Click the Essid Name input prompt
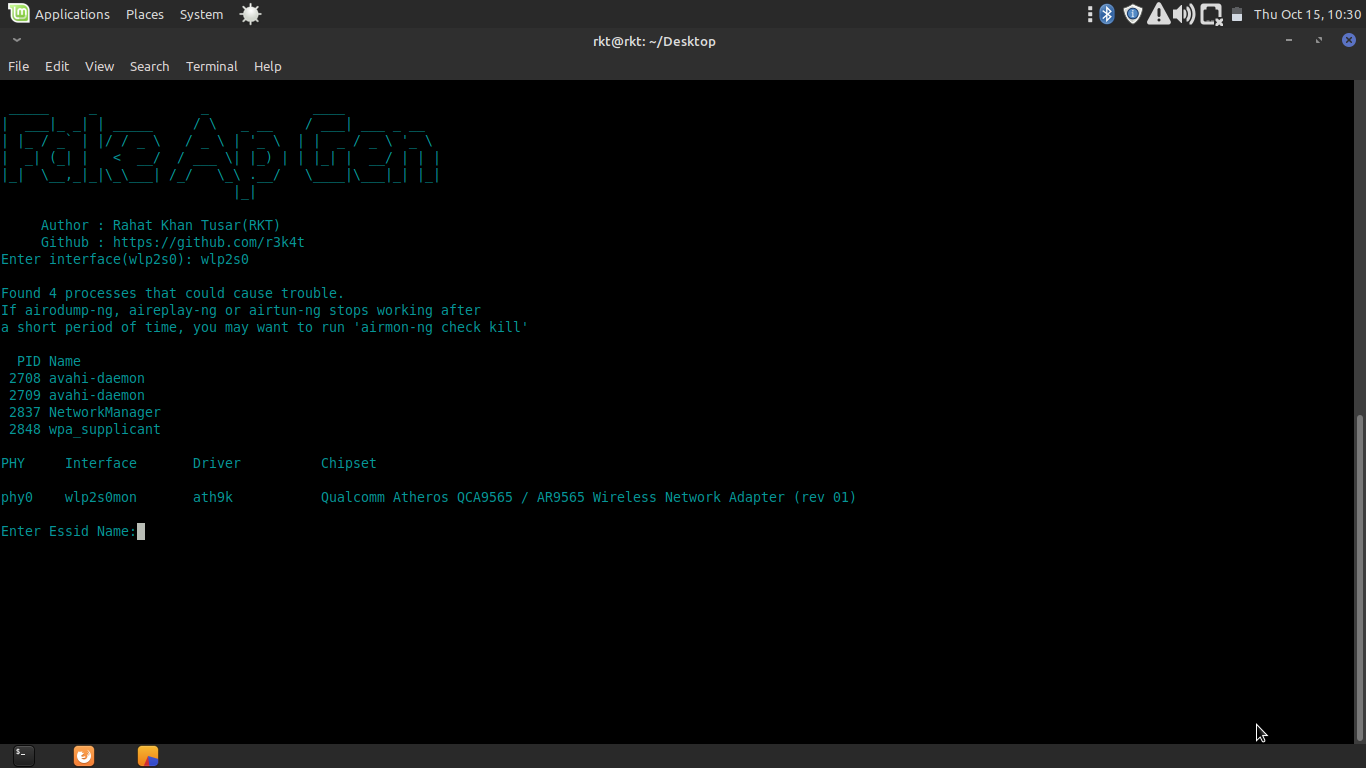This screenshot has width=1366, height=768. pos(141,531)
